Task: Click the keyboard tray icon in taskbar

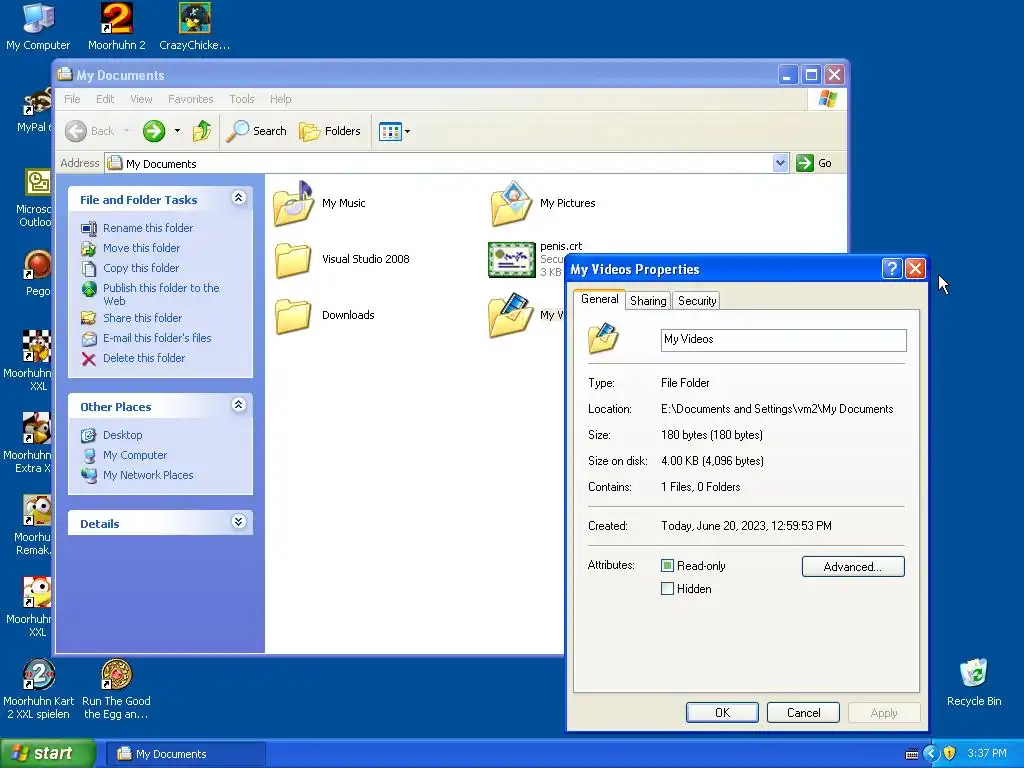Action: tap(912, 754)
